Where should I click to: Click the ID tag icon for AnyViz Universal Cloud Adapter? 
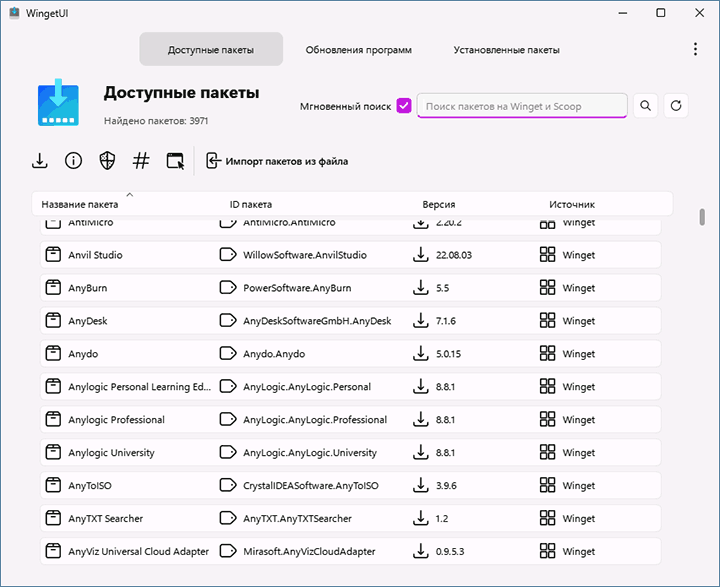228,551
